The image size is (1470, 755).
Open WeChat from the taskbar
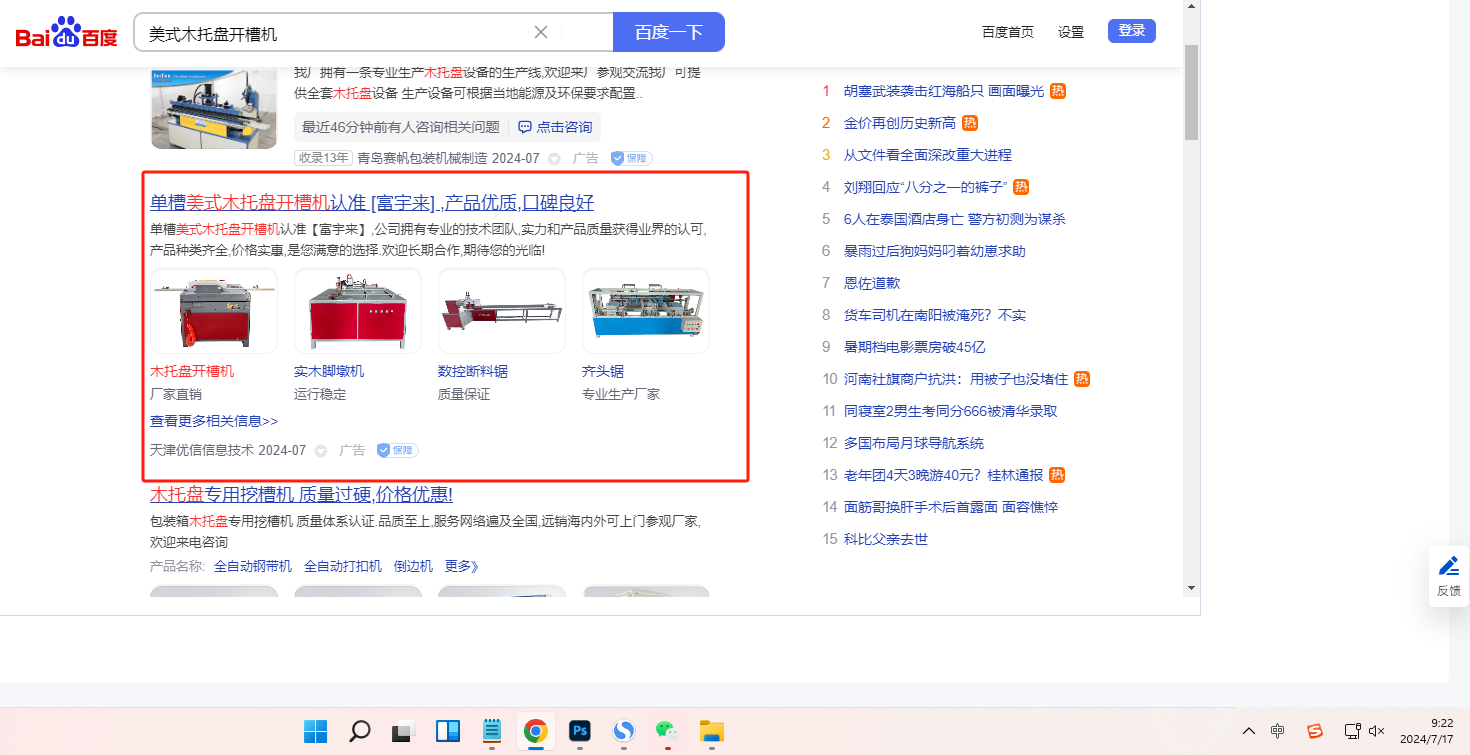point(667,731)
